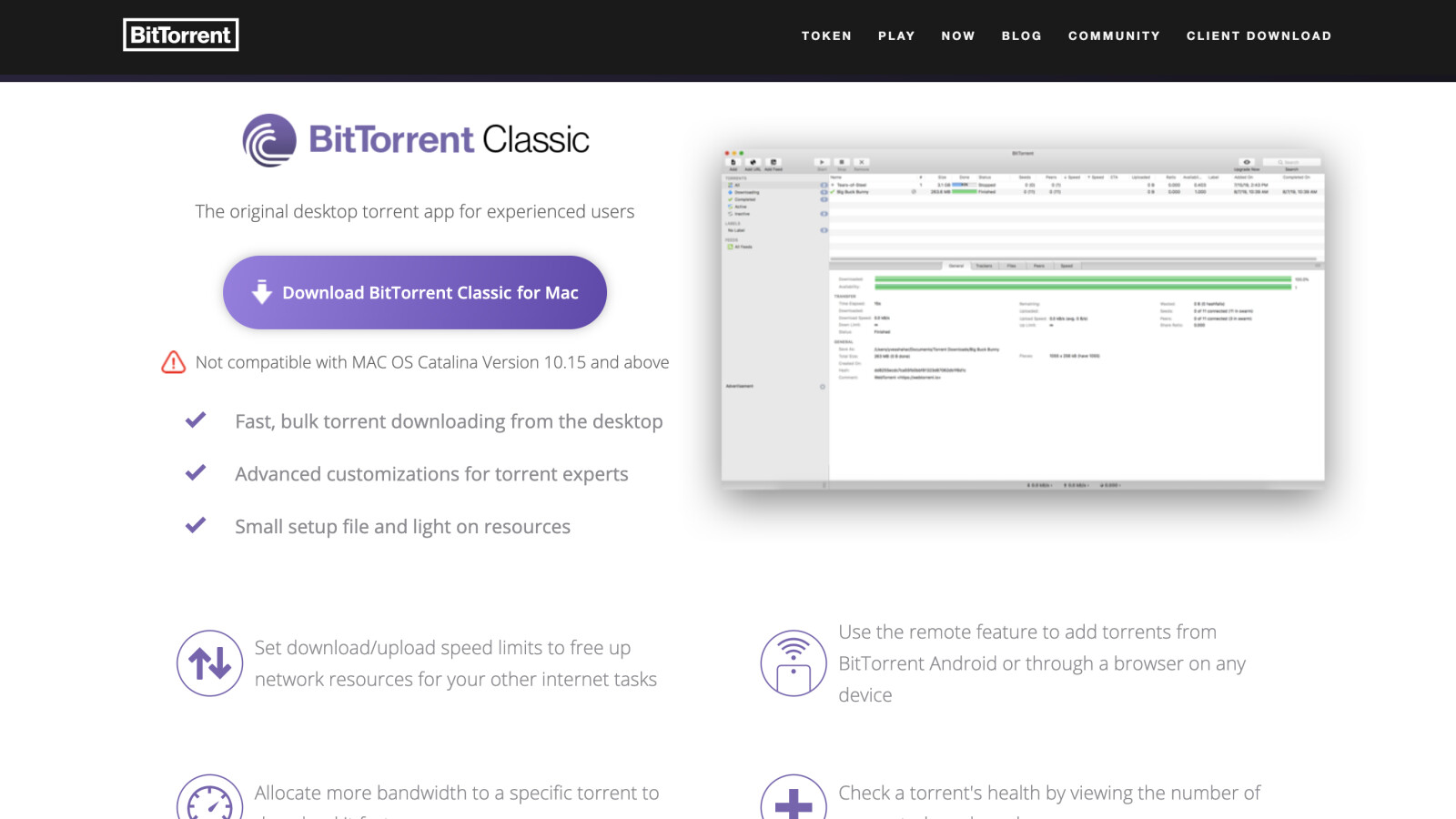Click the BitTorrent logo in header
The height and width of the screenshot is (819, 1456).
(x=181, y=35)
